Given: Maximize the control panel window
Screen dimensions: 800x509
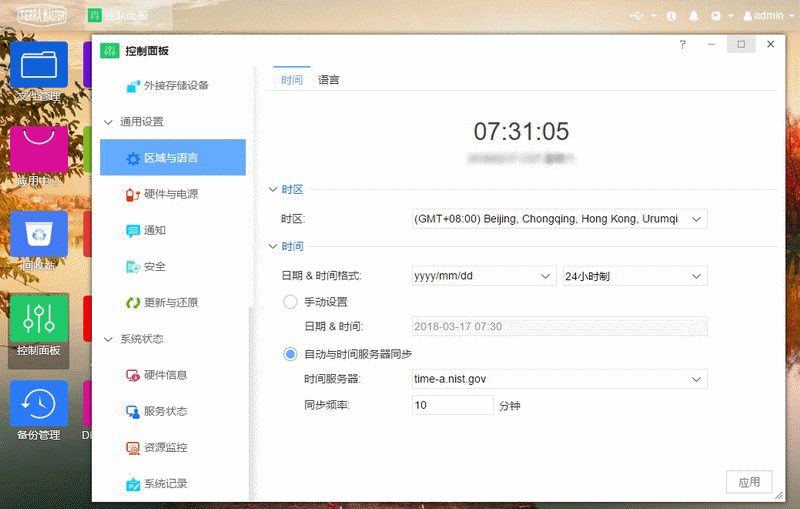Looking at the screenshot, I should 741,44.
